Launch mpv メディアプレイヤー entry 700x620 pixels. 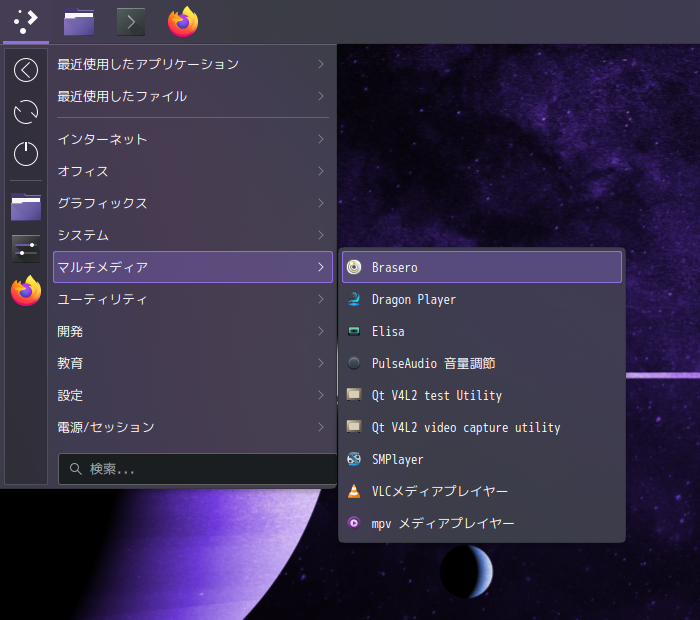pos(482,523)
